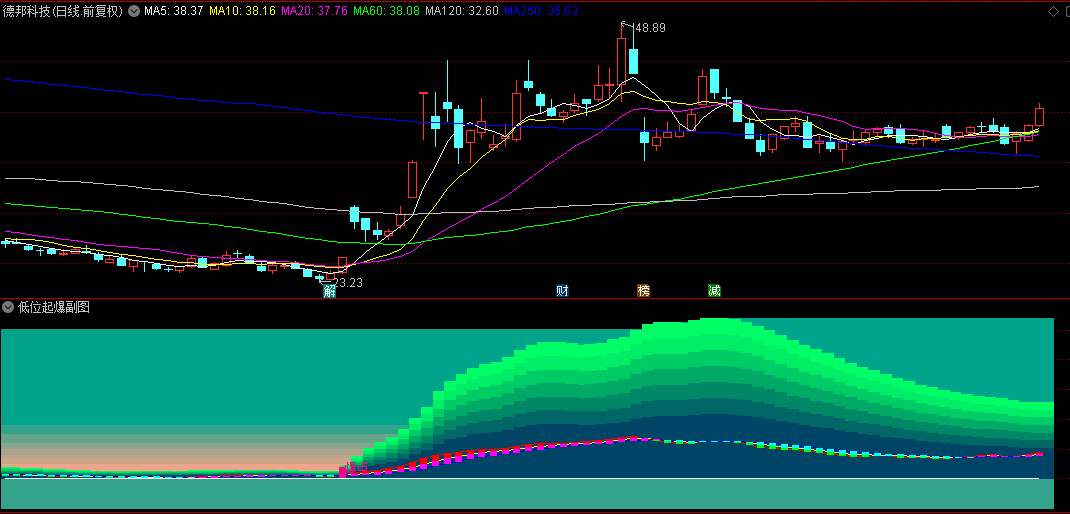Click the 财 financial report marker
This screenshot has height=514, width=1070.
562,291
